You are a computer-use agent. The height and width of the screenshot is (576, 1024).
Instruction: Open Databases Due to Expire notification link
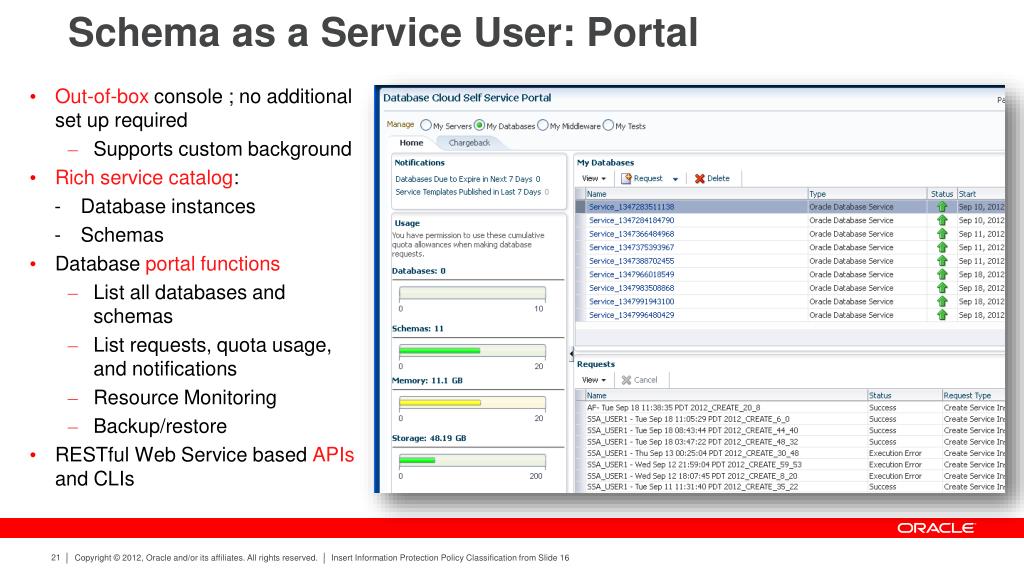tap(468, 179)
